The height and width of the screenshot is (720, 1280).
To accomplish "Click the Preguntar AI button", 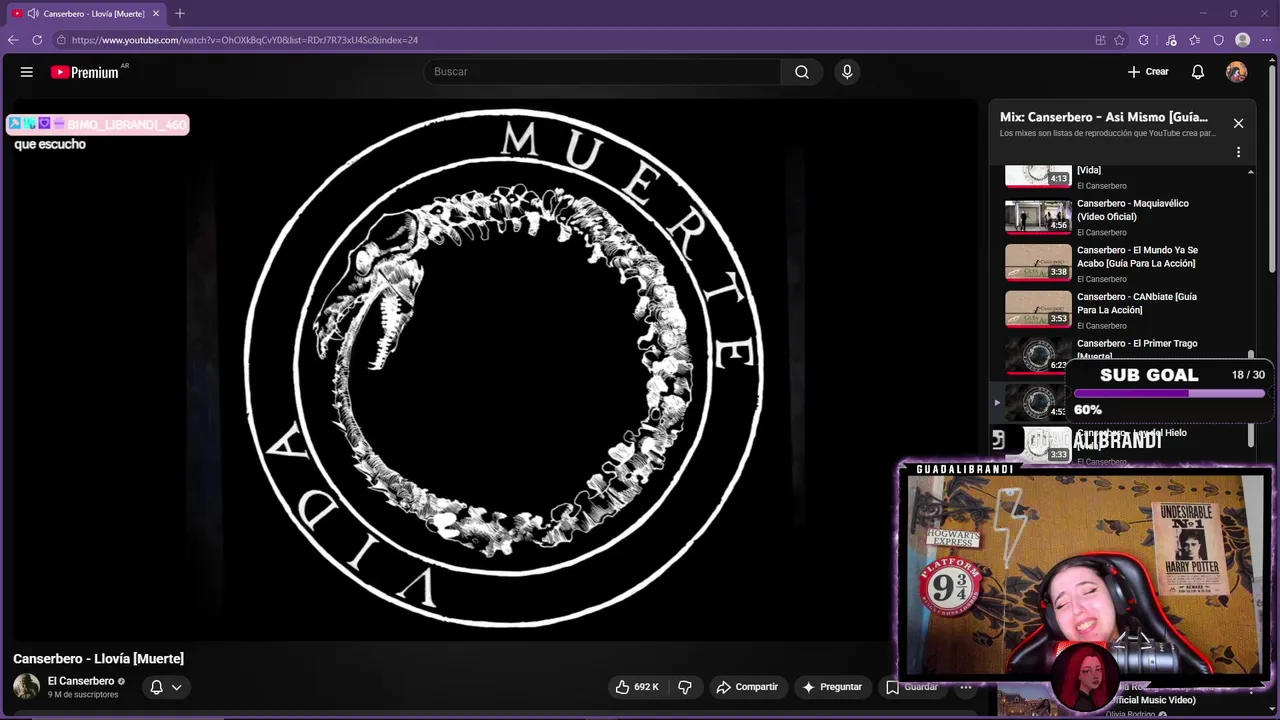I will (831, 687).
